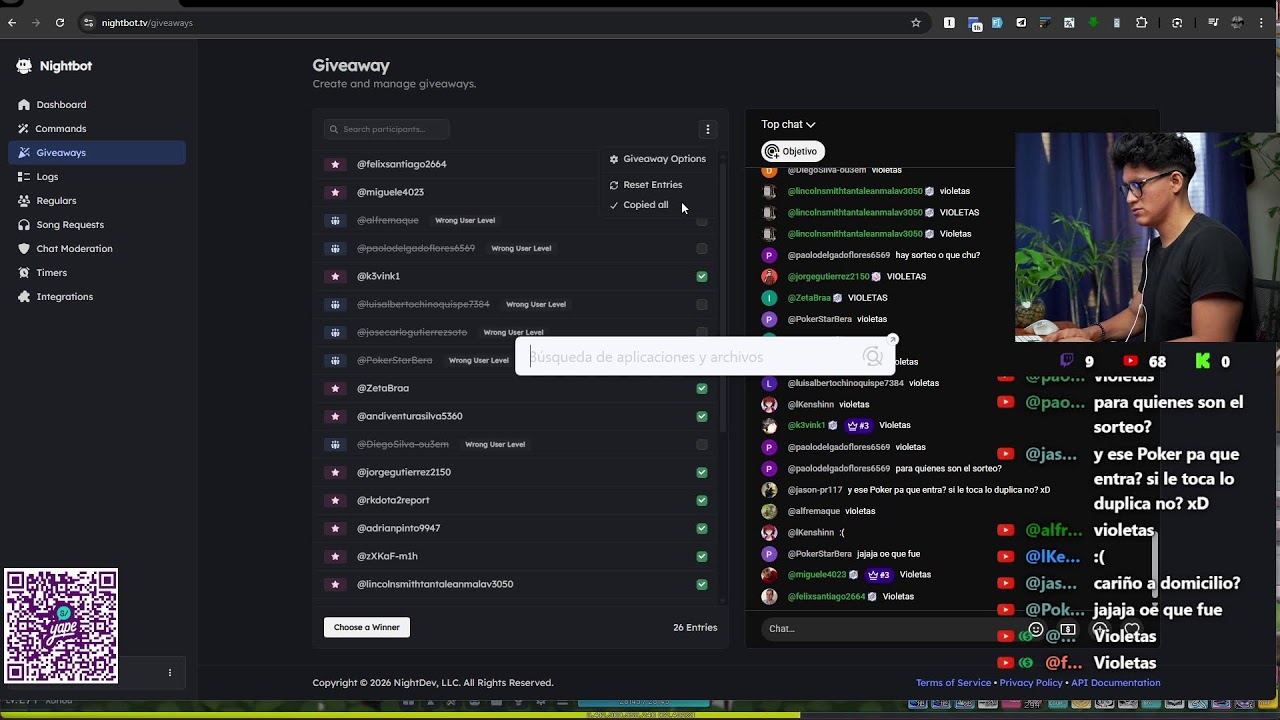The width and height of the screenshot is (1280, 720).
Task: Open the Dashboard page icon in sidebar
Action: click(x=24, y=104)
